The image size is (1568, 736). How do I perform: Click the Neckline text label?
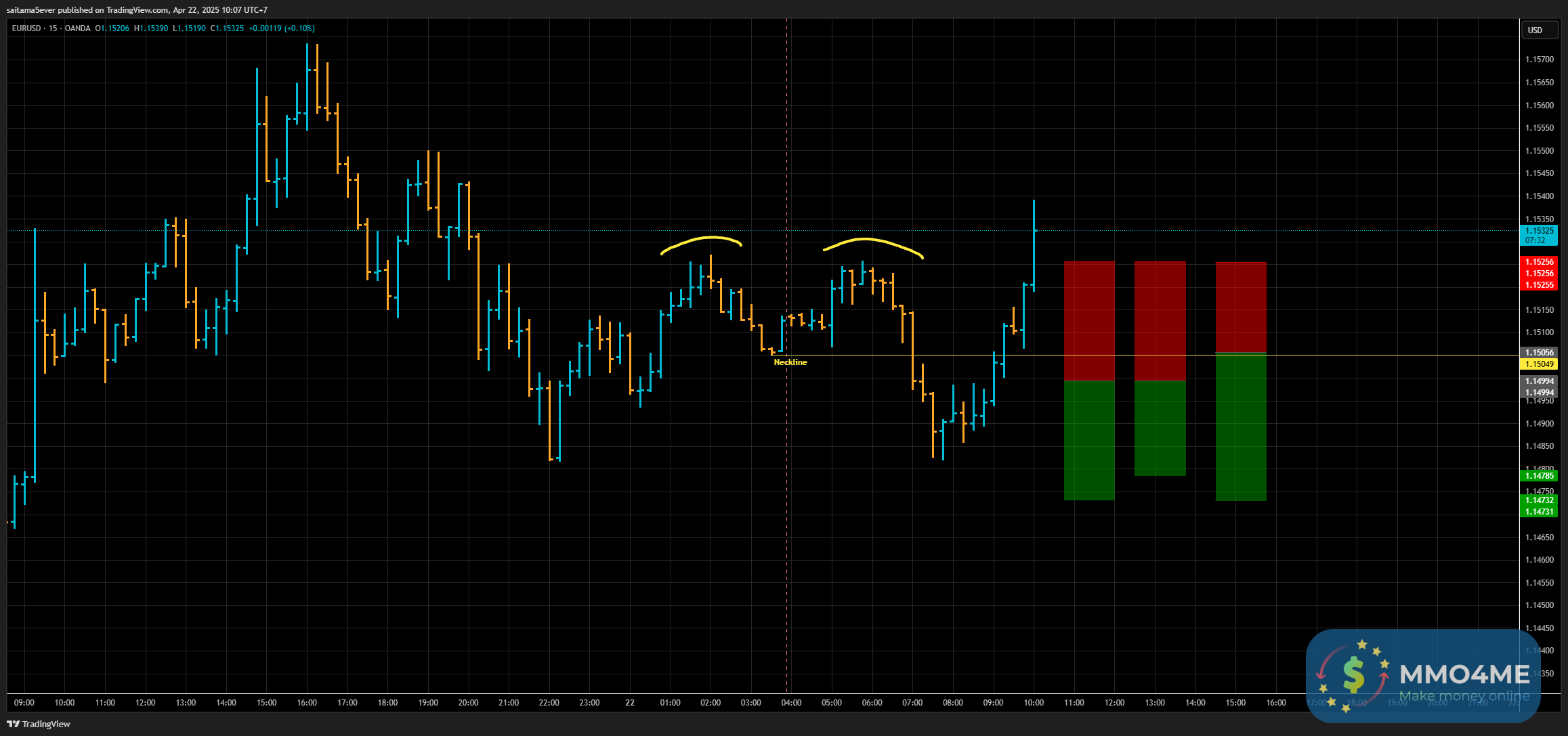pos(790,362)
